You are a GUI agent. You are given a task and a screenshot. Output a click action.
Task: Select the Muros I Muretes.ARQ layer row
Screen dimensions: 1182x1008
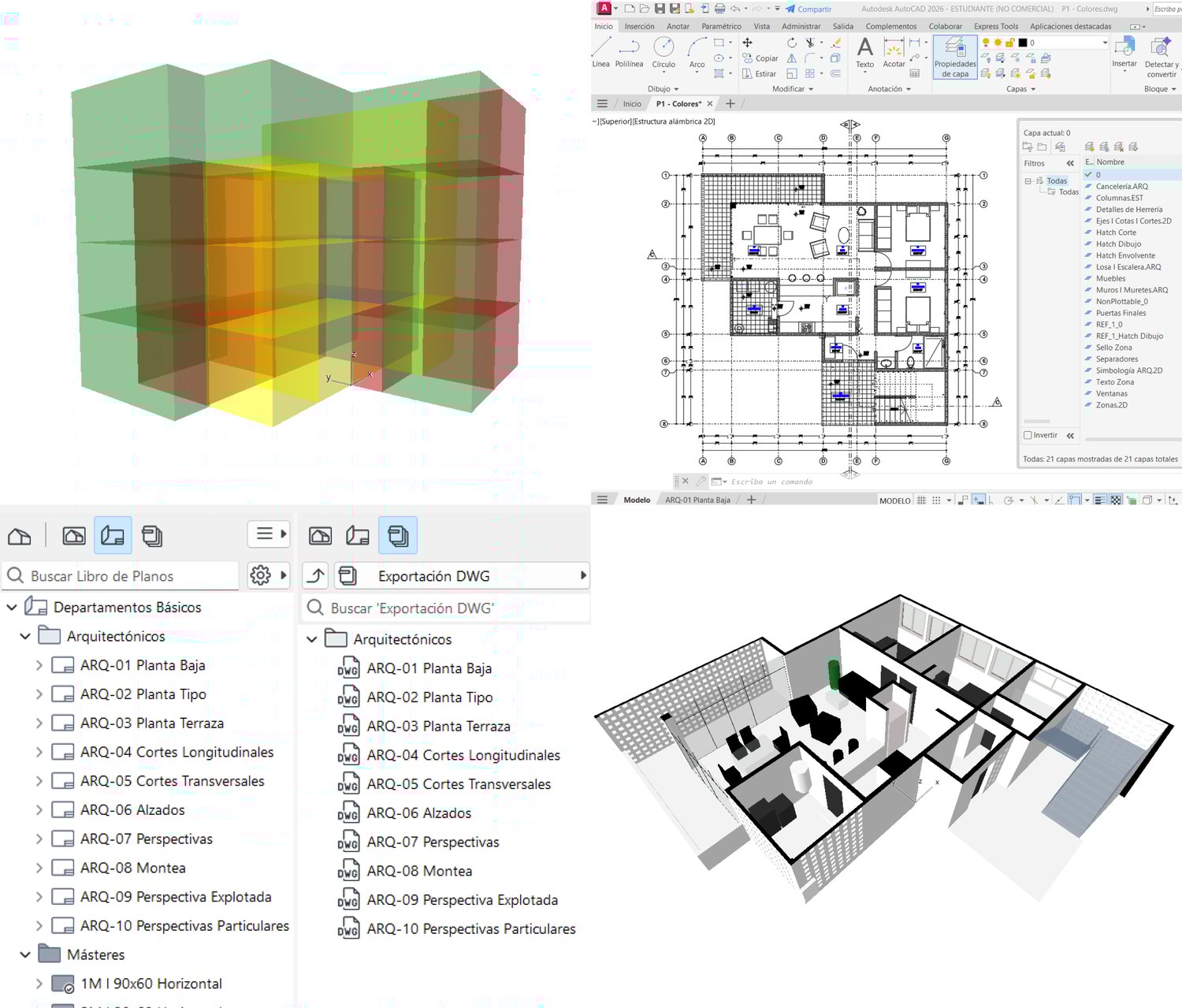1132,290
